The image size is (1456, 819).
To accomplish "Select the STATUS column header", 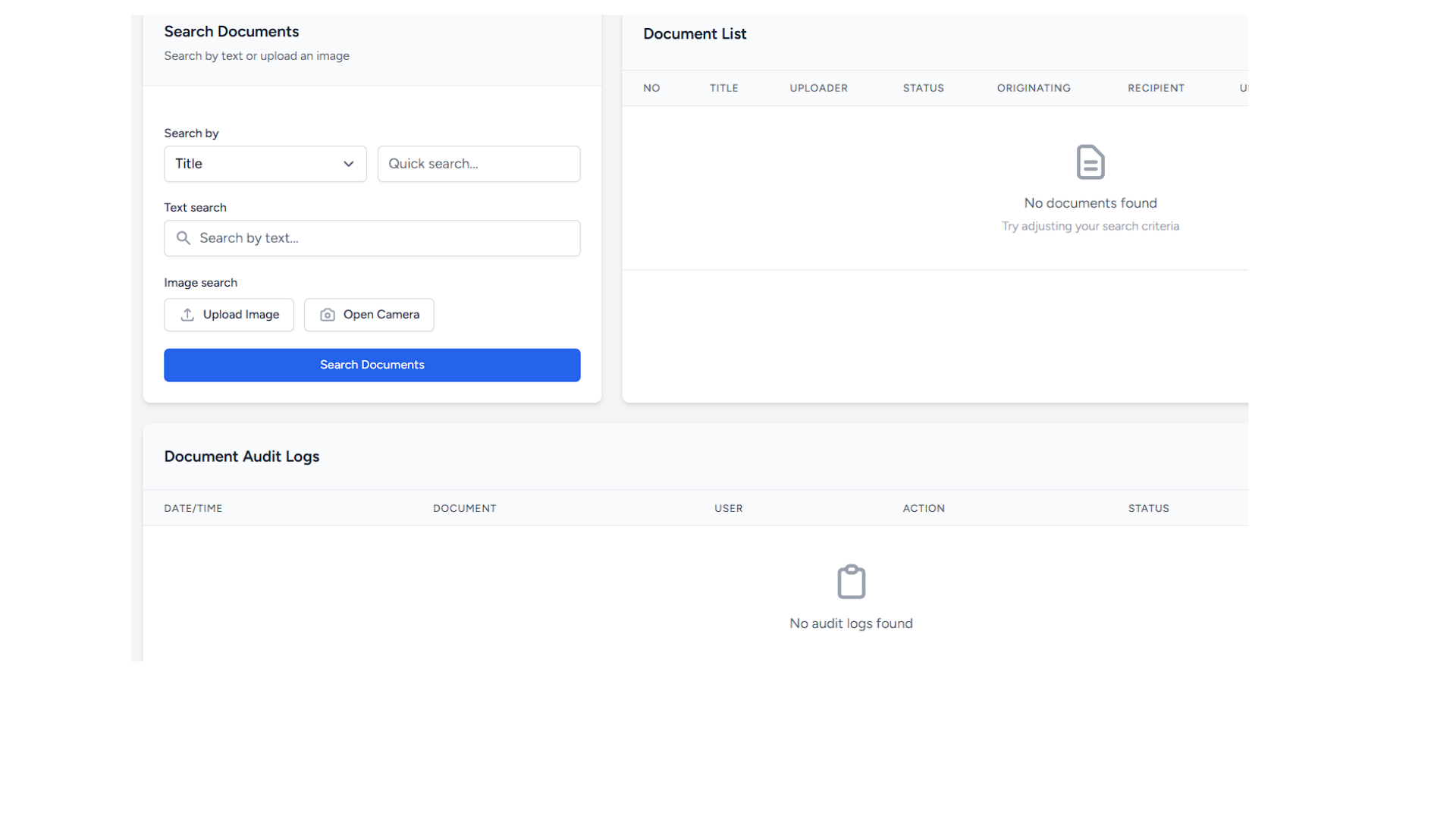I will (923, 88).
